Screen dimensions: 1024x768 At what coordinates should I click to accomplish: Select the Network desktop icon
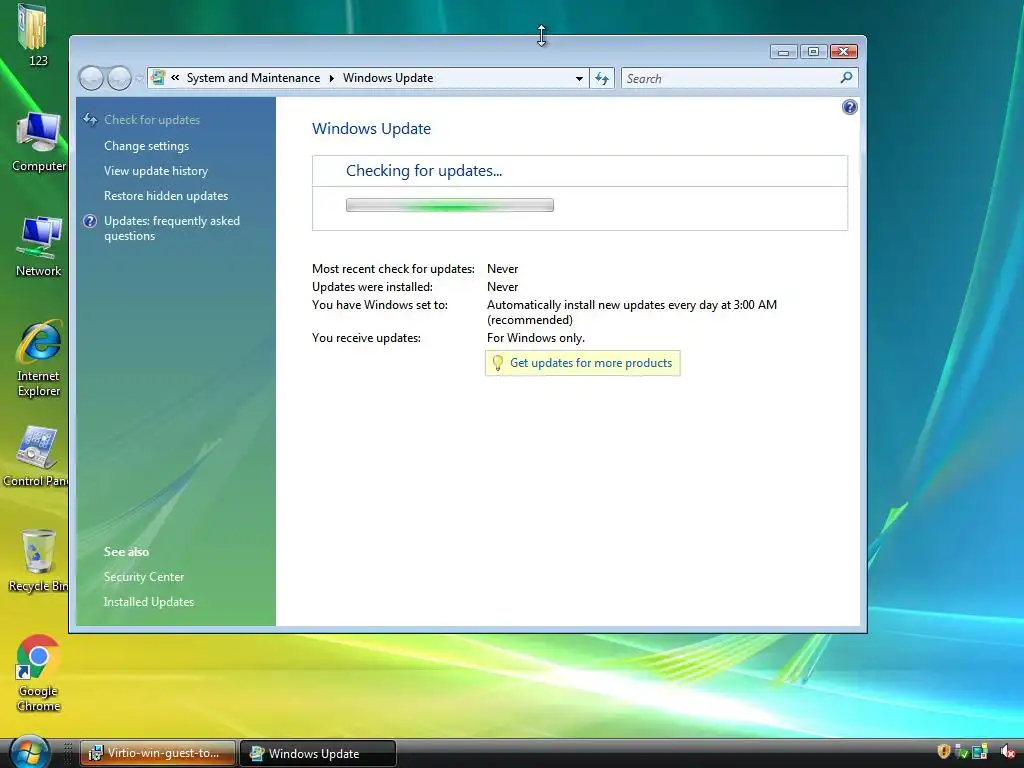point(39,246)
